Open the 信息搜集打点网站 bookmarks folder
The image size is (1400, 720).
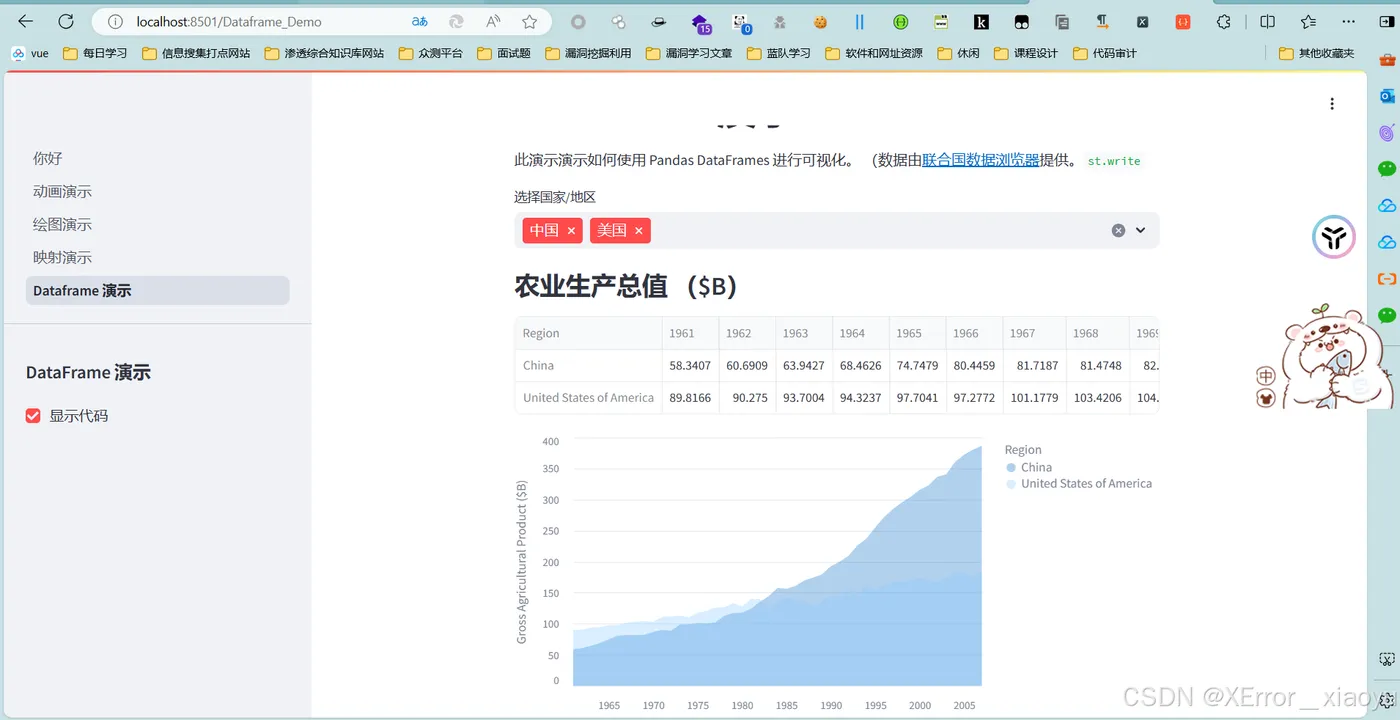[x=196, y=53]
